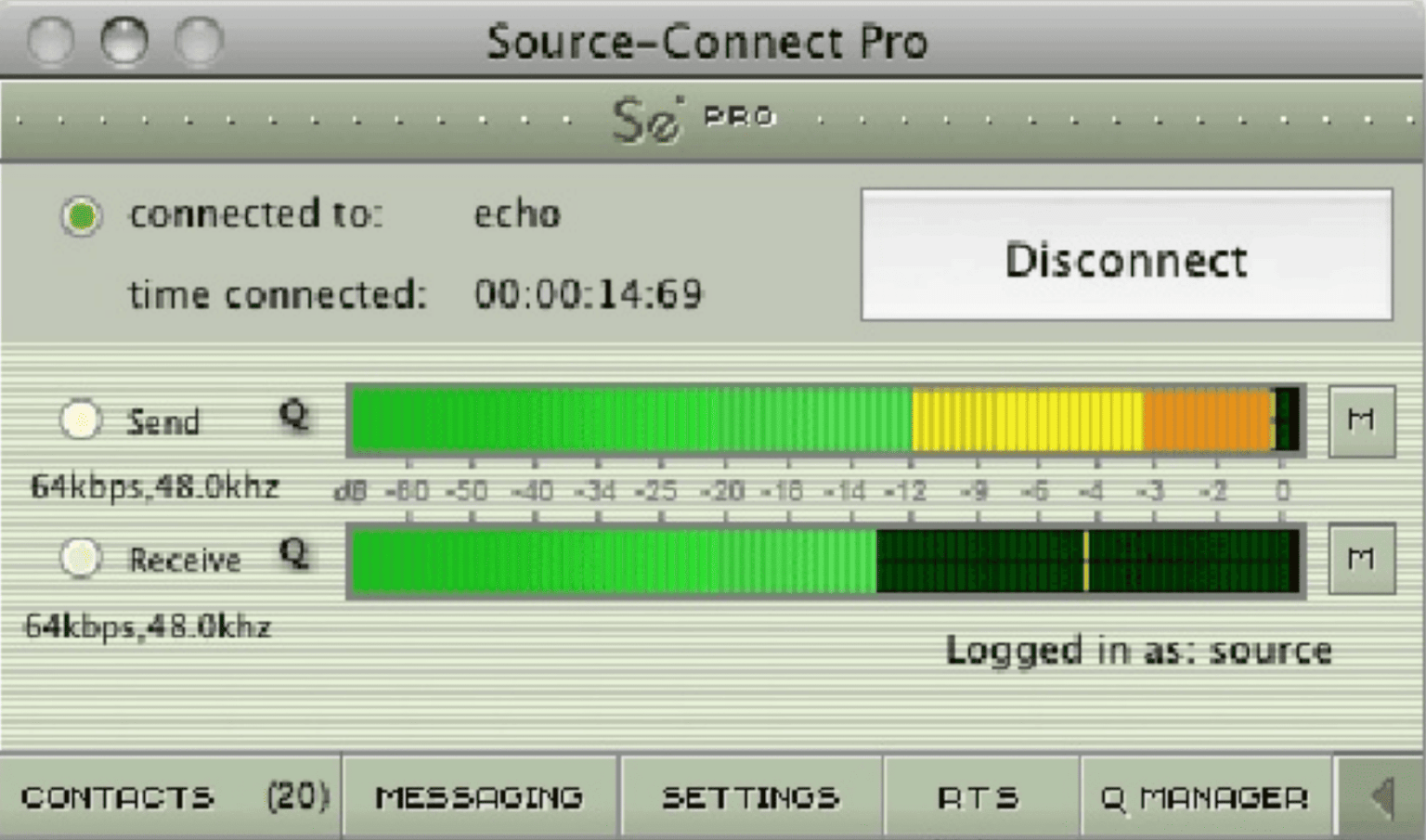
Task: Click Logged in as: source
Action: click(1138, 650)
